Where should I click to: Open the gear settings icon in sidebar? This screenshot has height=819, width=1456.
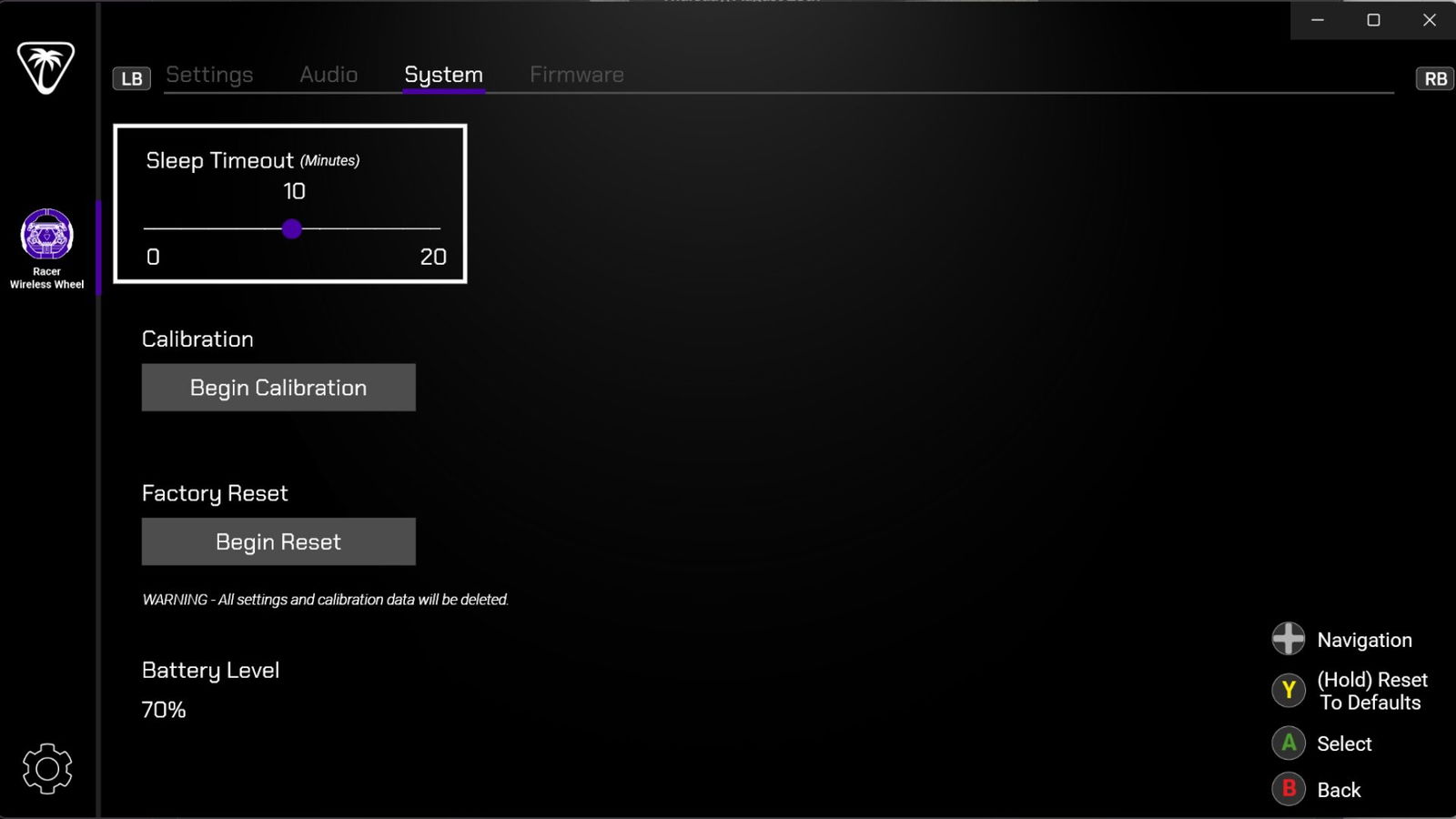46,769
